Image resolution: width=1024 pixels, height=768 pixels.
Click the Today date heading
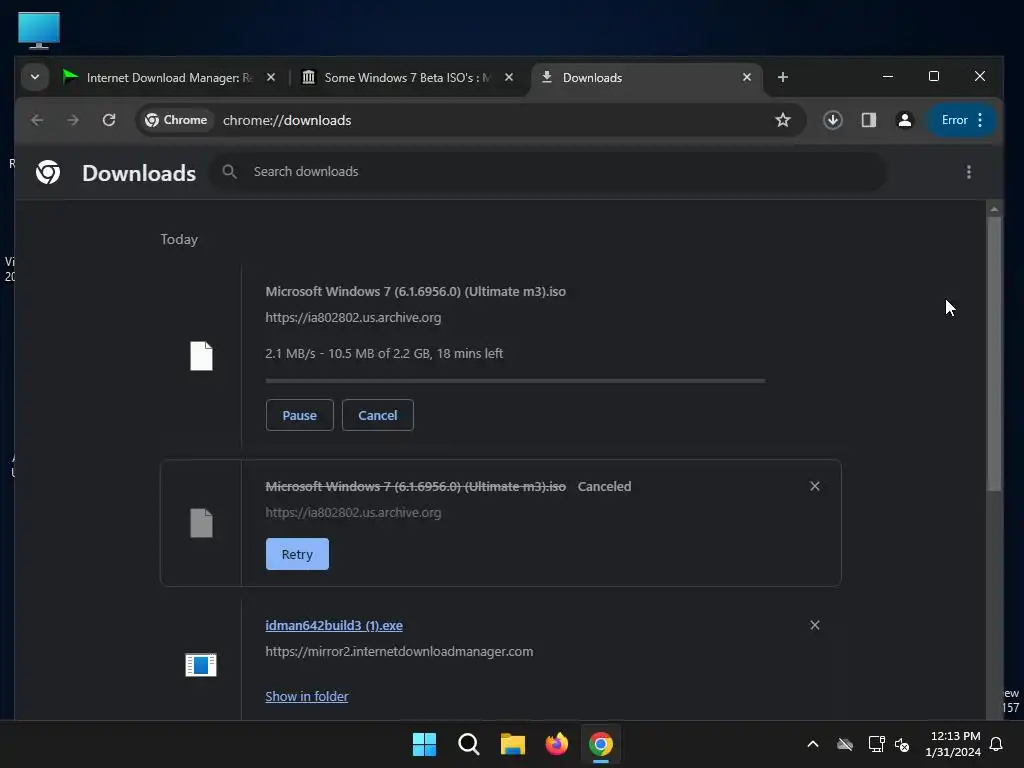point(179,240)
